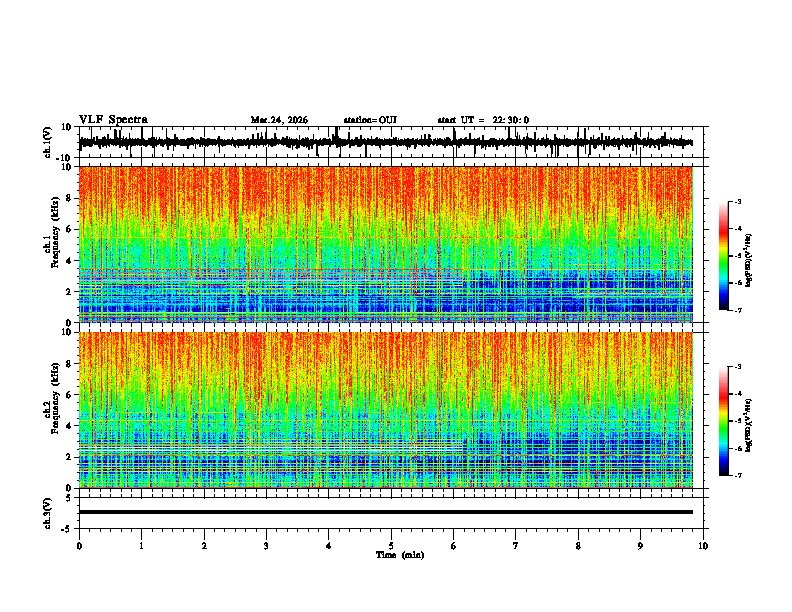Click the "8" kHz tick of ch.1 spectrogram
The width and height of the screenshot is (792, 612).
pyautogui.click(x=69, y=198)
